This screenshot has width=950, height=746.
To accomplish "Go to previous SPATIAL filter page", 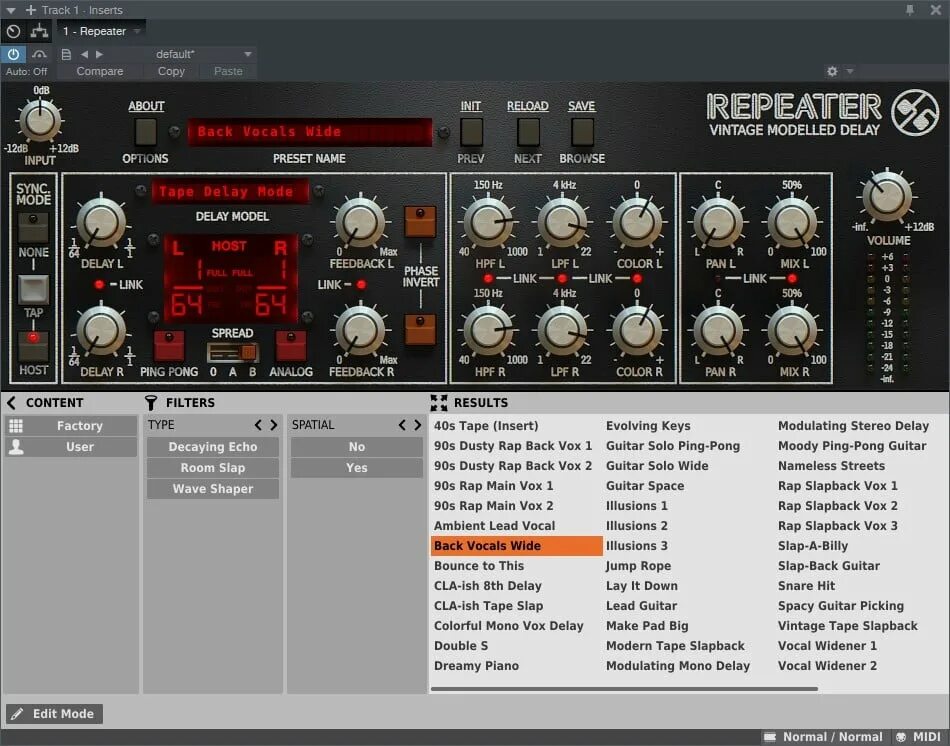I will pyautogui.click(x=402, y=425).
